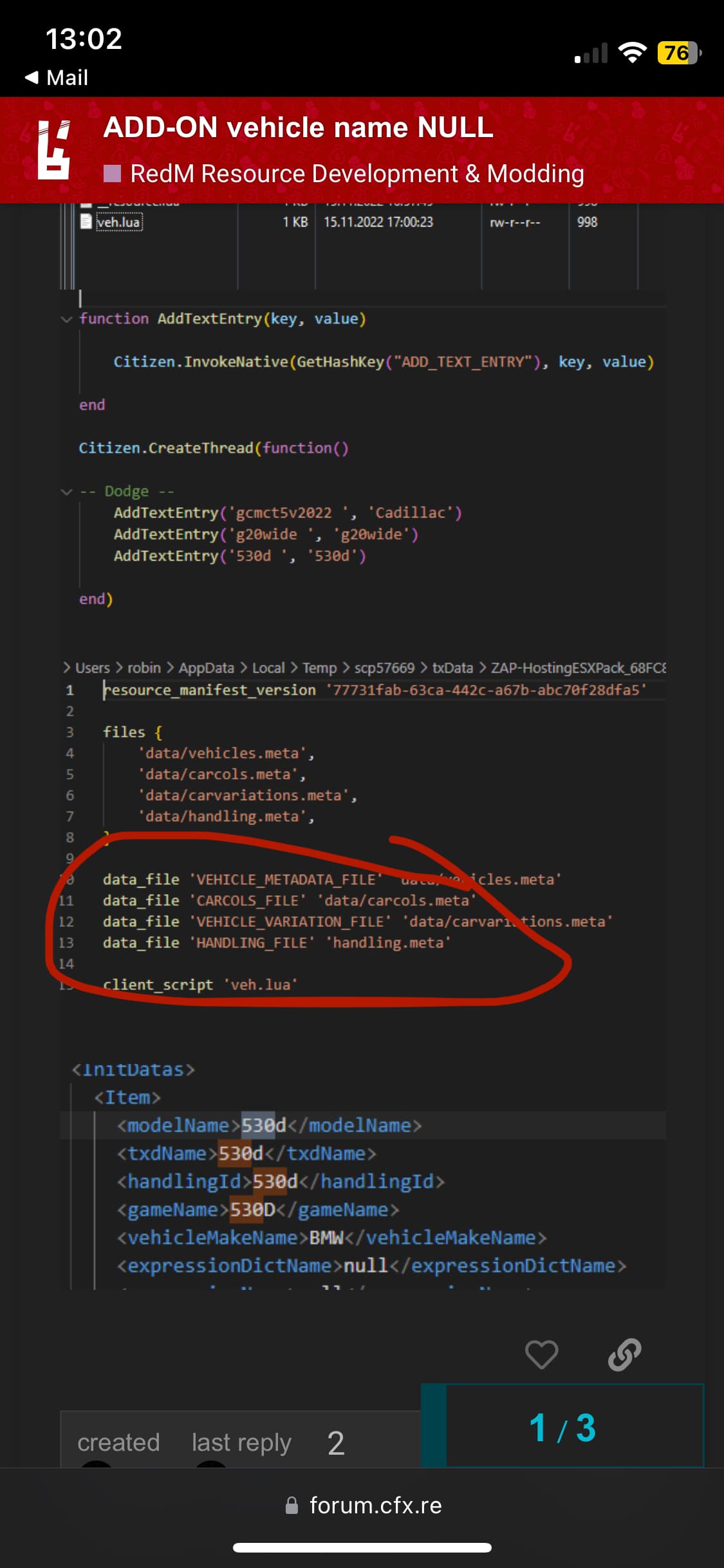The width and height of the screenshot is (724, 1568).
Task: Tap the fold chevron beside the Dodge comment
Action: click(66, 492)
